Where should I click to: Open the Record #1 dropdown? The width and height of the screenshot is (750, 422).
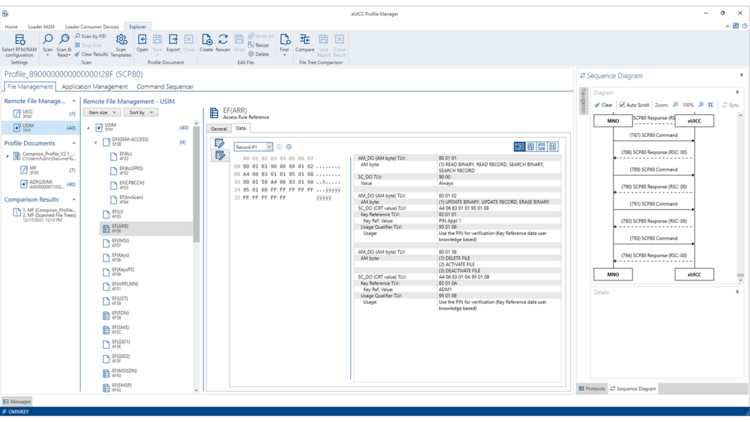point(269,147)
